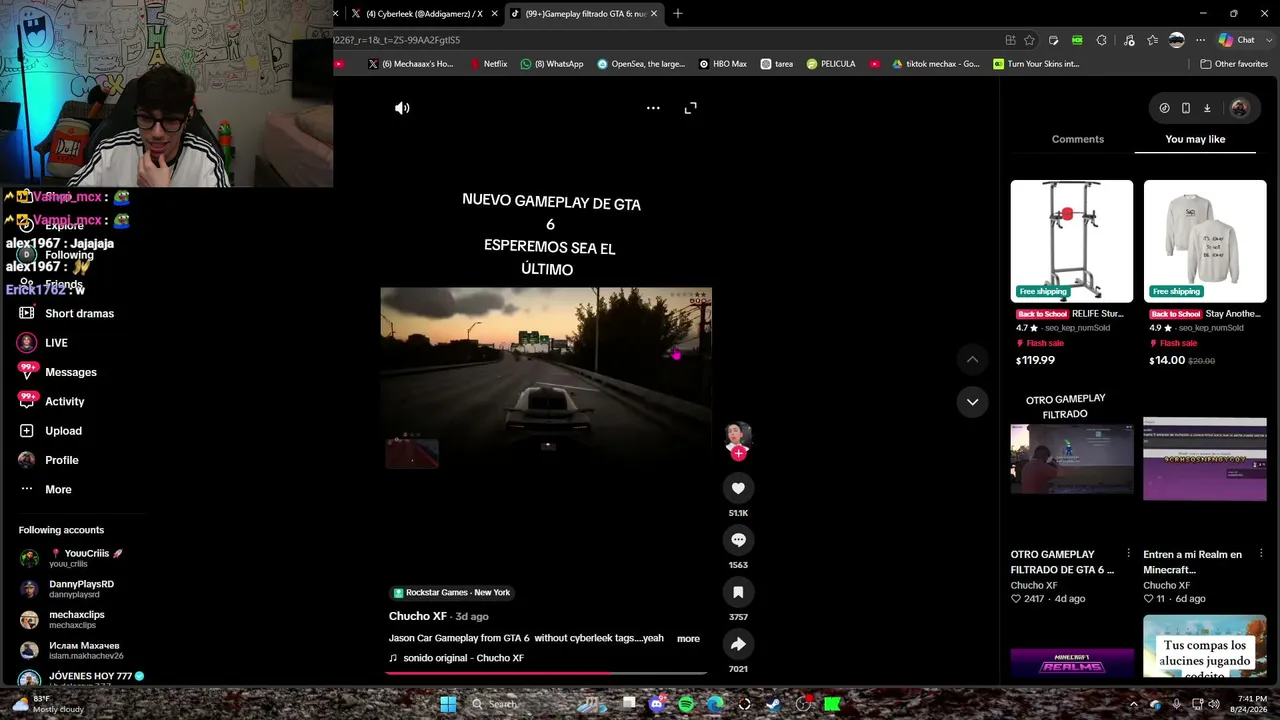Close the Cyberleek X browser tab

point(494,14)
